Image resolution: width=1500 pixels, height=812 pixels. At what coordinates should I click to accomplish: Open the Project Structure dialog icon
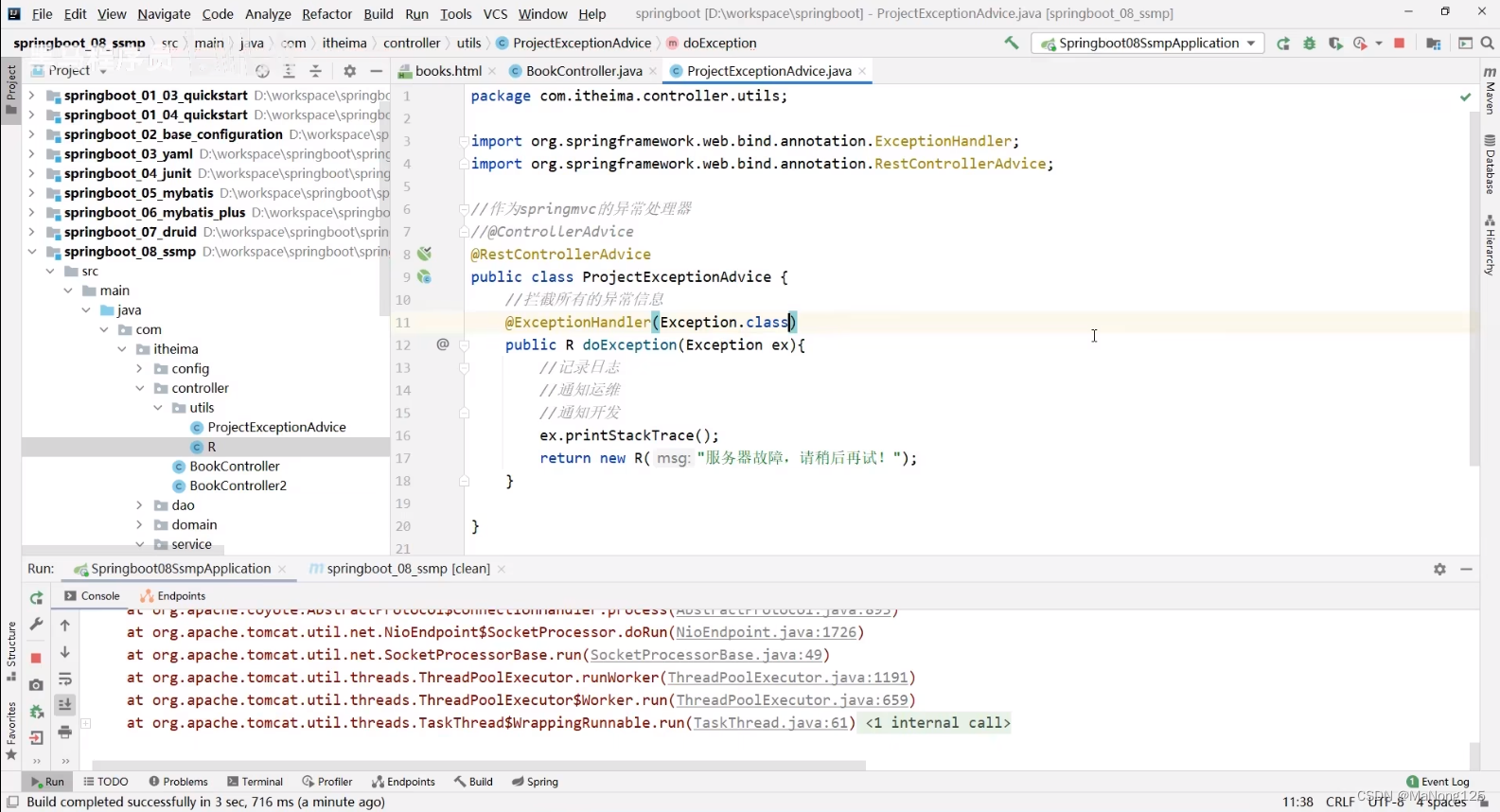[x=1433, y=44]
